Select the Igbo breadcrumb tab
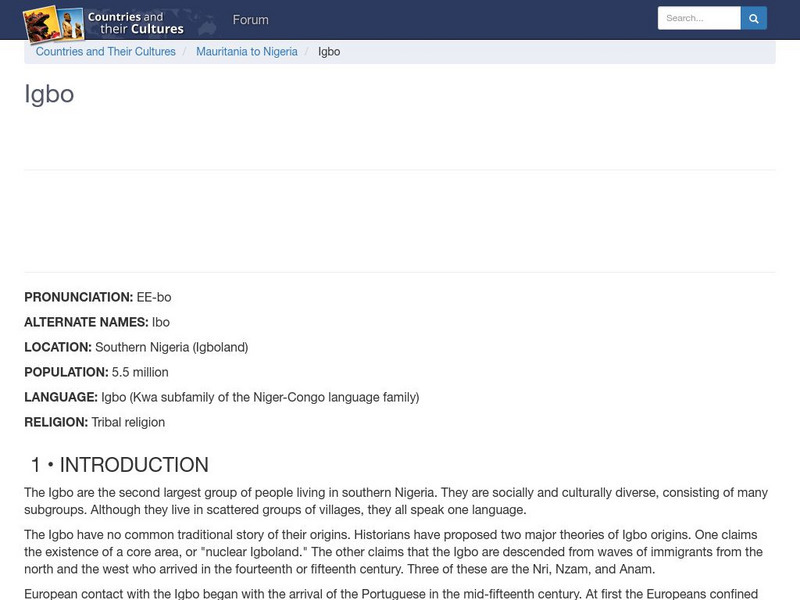Viewport: 800px width, 600px height. [328, 51]
